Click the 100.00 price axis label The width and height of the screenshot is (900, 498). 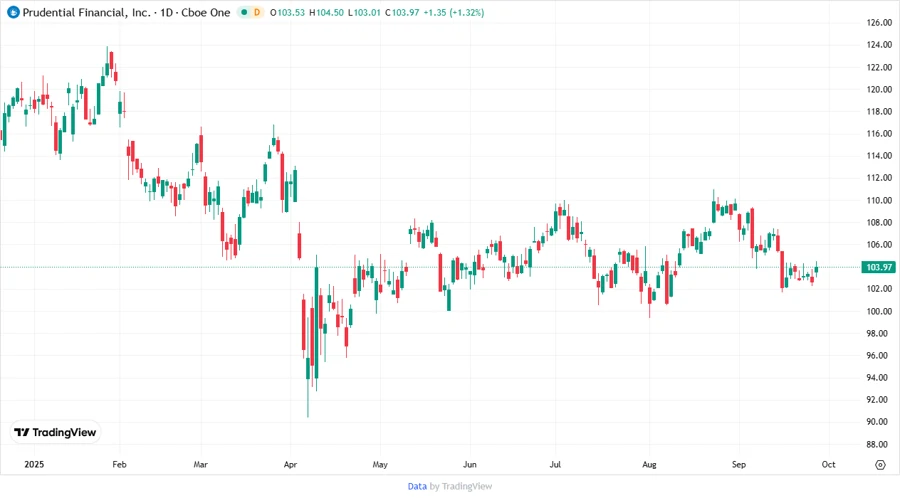click(x=879, y=311)
